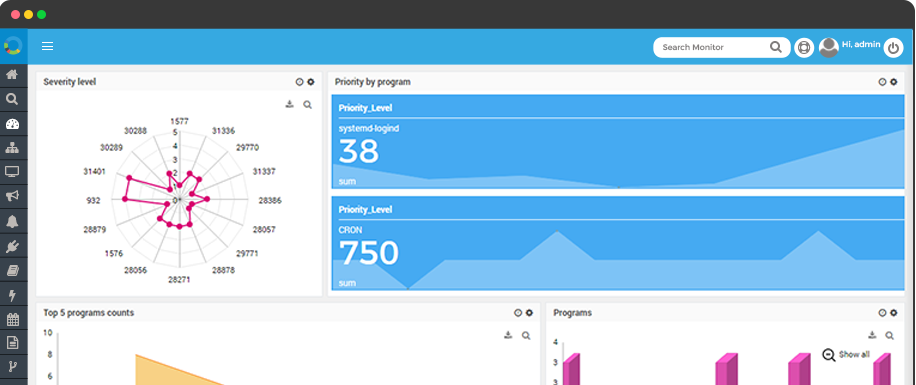The width and height of the screenshot is (916, 385).
Task: Click the power logout button
Action: tap(893, 48)
